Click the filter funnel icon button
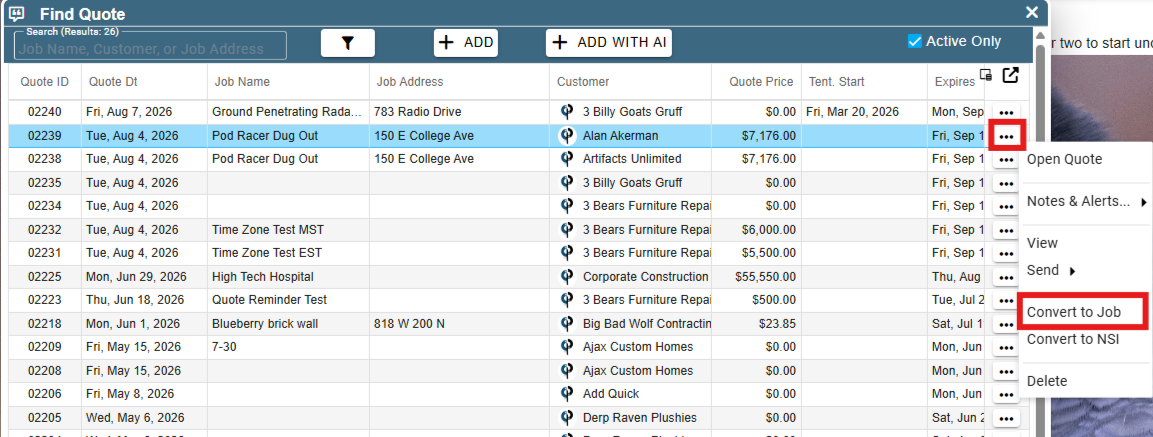 coord(348,43)
